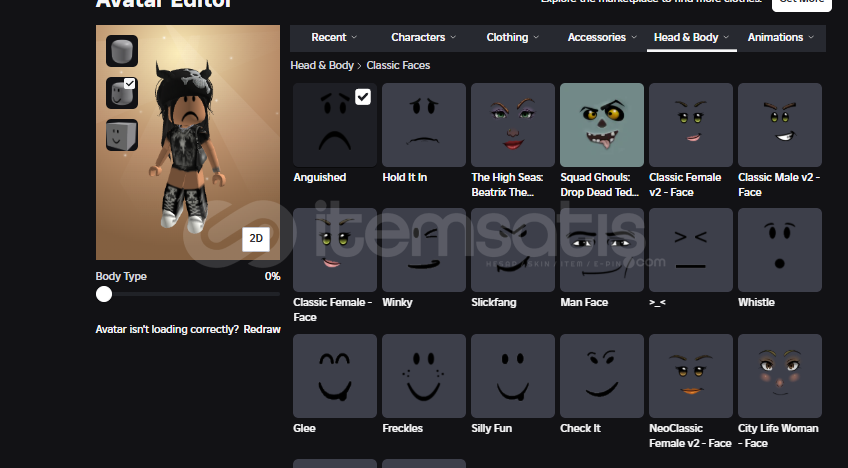This screenshot has height=468, width=848.
Task: Click the Body Type slider track
Action: [x=188, y=294]
